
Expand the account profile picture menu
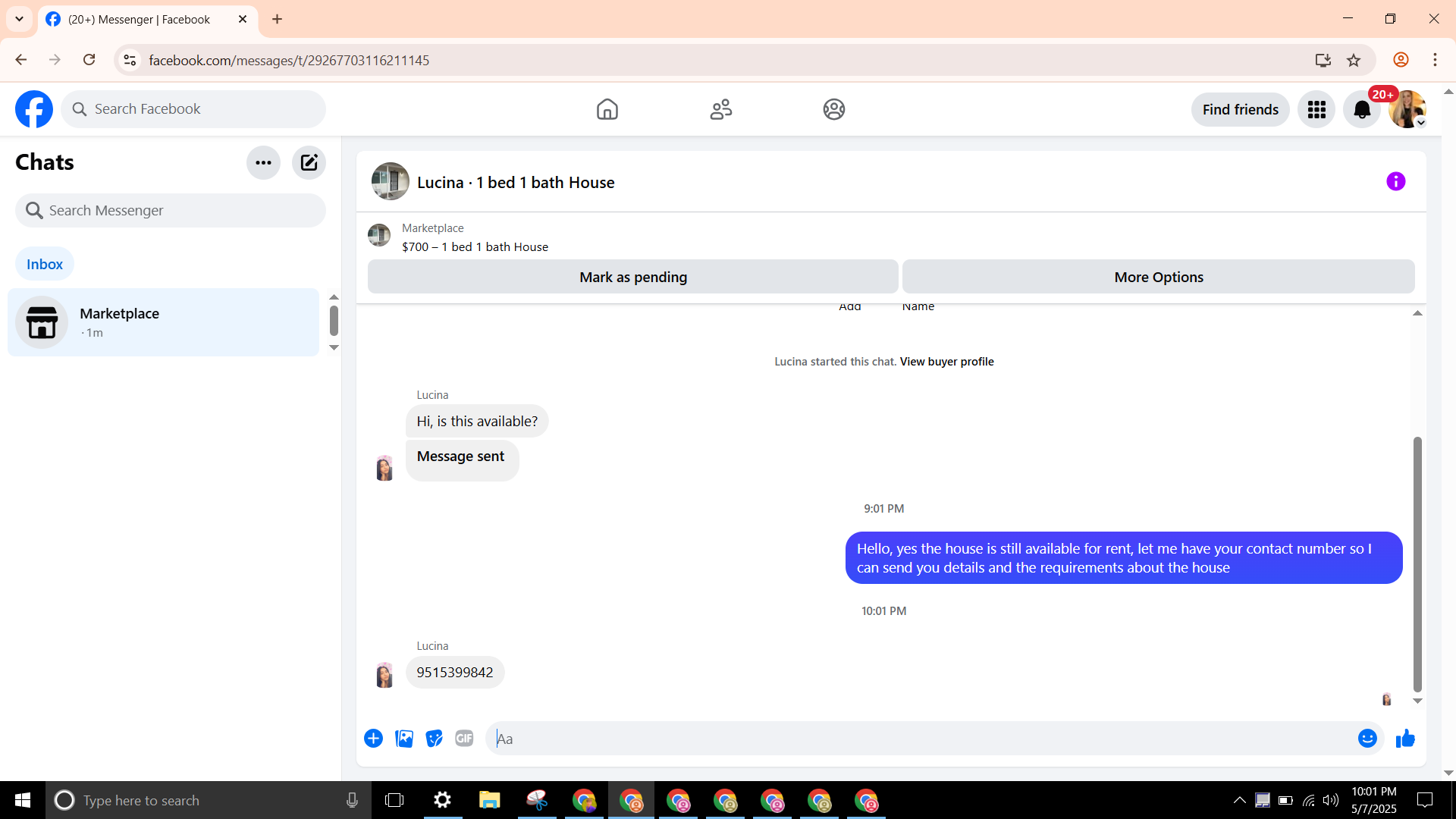[1407, 109]
